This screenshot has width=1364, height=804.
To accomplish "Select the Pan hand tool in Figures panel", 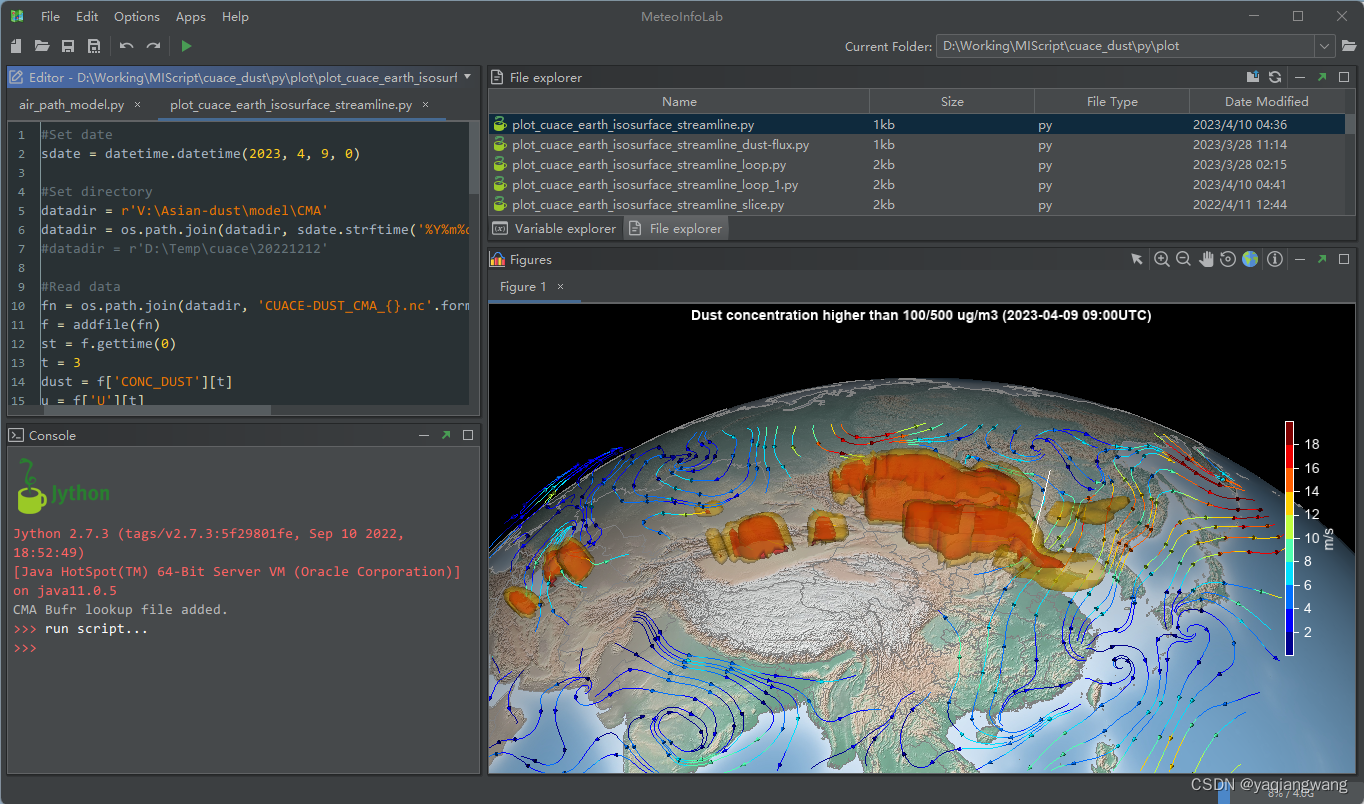I will (1206, 259).
